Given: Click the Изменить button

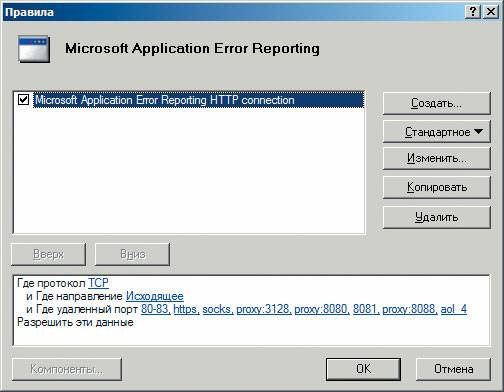Looking at the screenshot, I should tap(437, 158).
